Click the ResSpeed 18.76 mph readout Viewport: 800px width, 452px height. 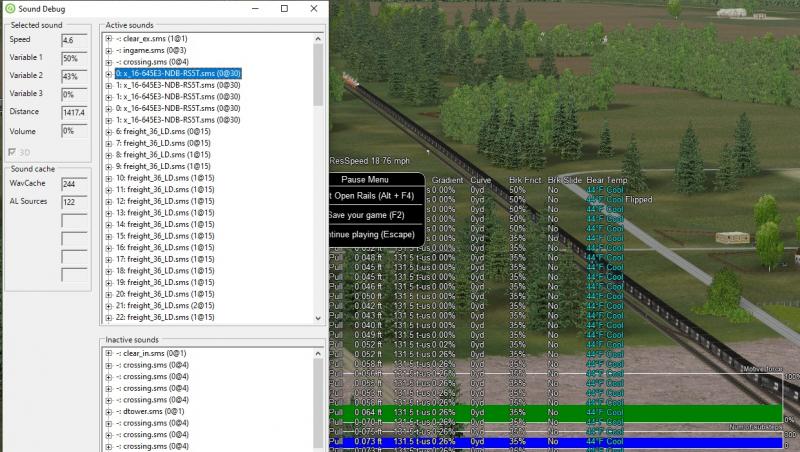[369, 161]
